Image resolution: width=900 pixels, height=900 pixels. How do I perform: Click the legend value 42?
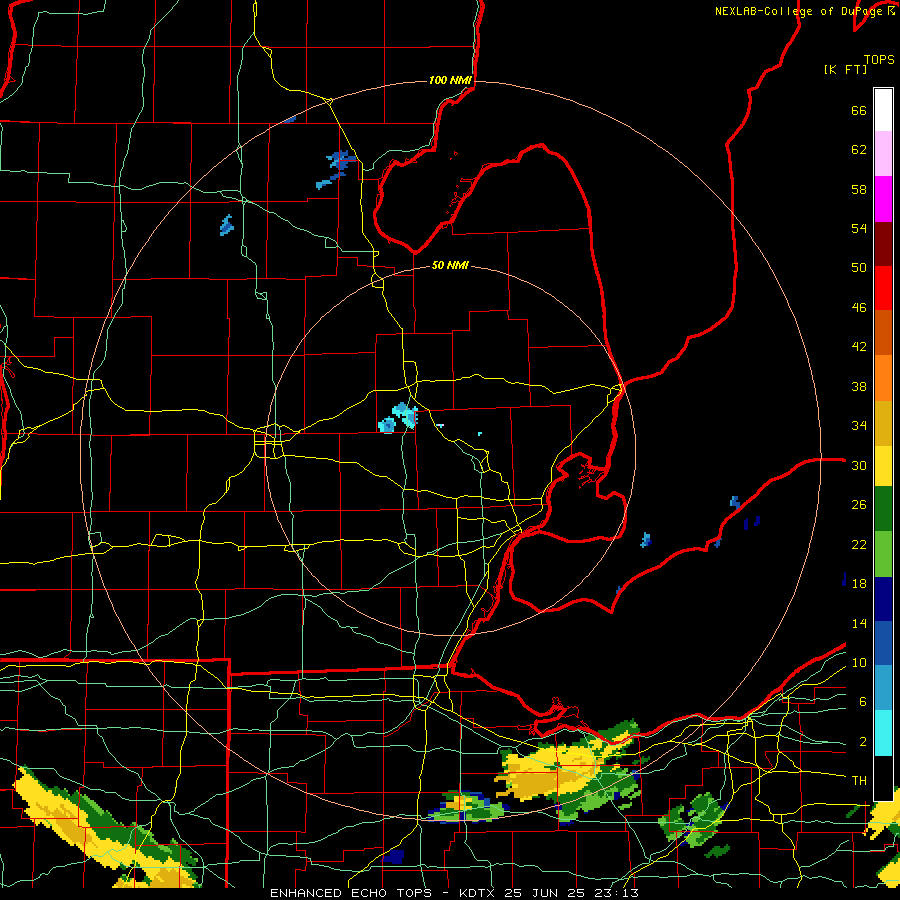click(x=859, y=347)
